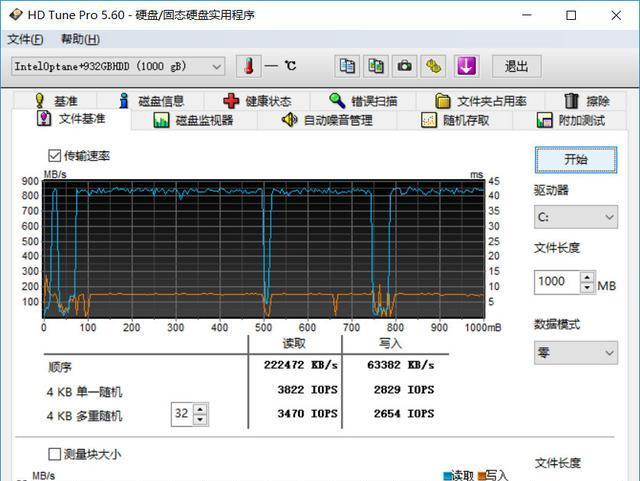Decrease queue depth 32 down arrow

tap(200, 419)
